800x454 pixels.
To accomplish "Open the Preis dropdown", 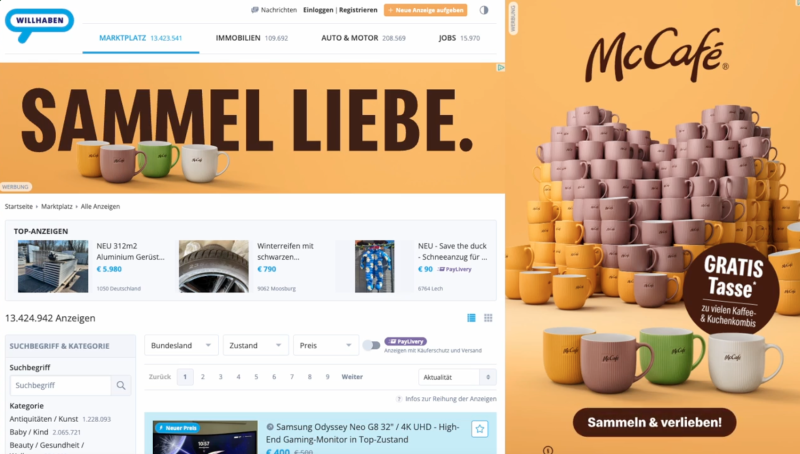I will [x=326, y=345].
